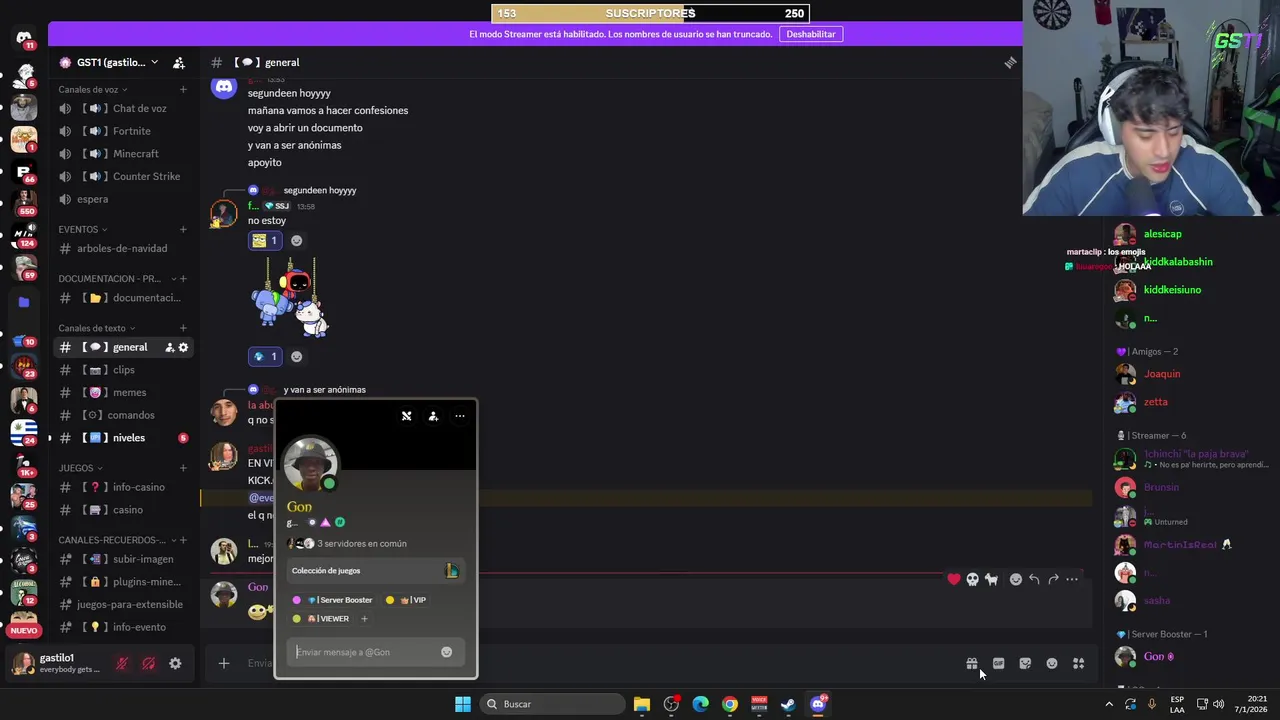Image resolution: width=1280 pixels, height=720 pixels.
Task: Open emoji picker in Gon's message field
Action: [446, 652]
